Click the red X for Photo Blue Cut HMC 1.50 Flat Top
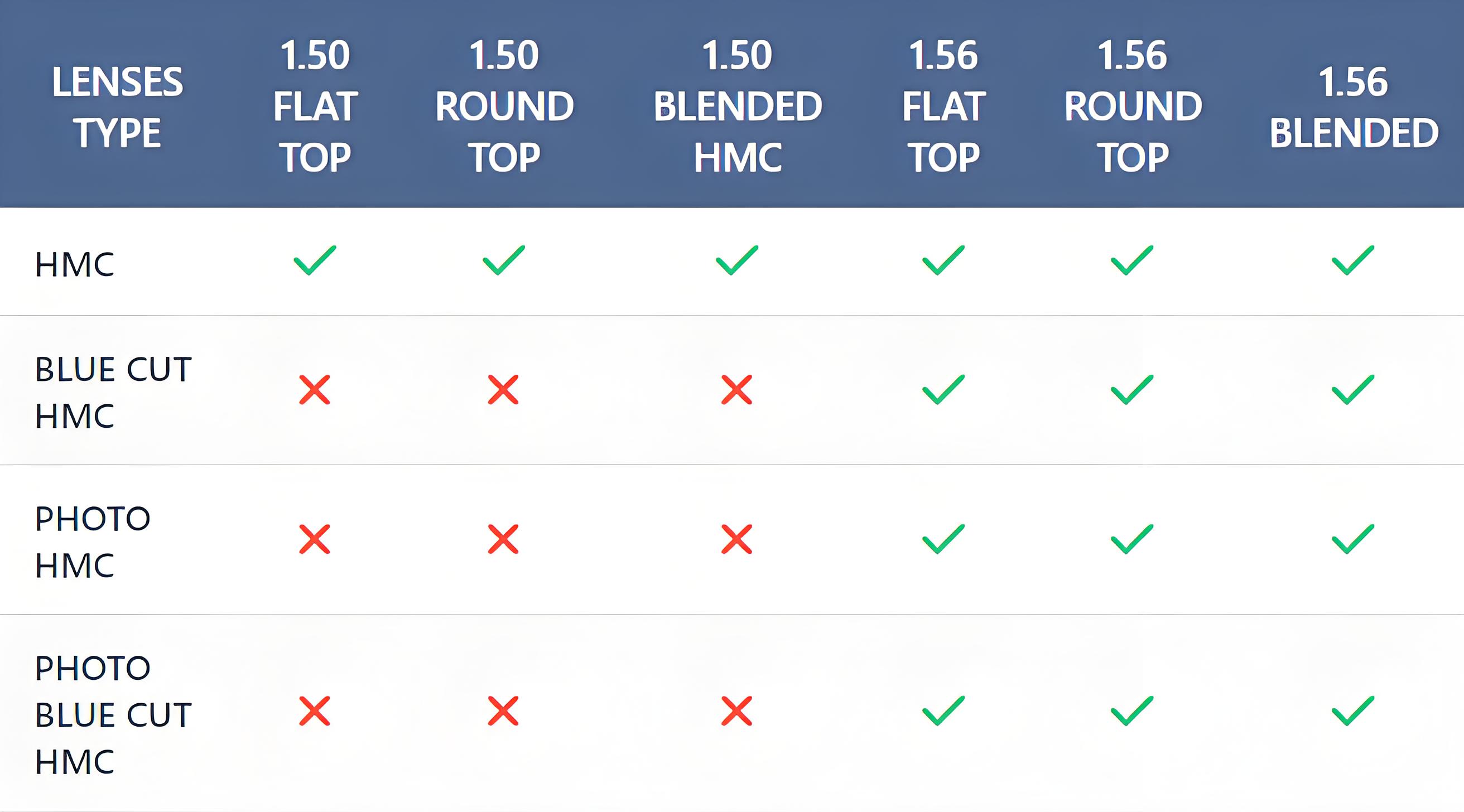Image resolution: width=1464 pixels, height=812 pixels. pyautogui.click(x=314, y=711)
